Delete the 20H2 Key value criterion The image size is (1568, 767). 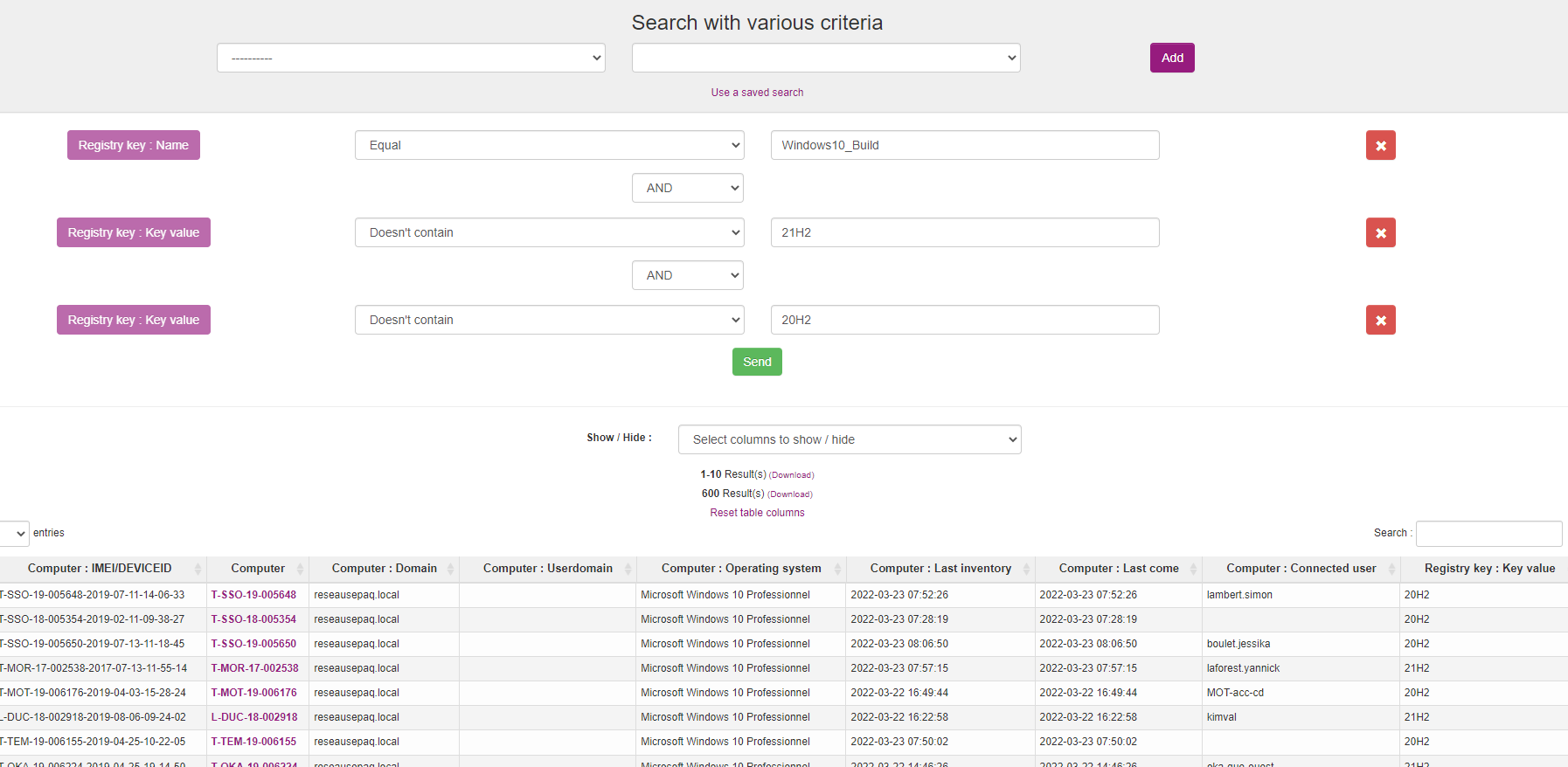coord(1380,320)
